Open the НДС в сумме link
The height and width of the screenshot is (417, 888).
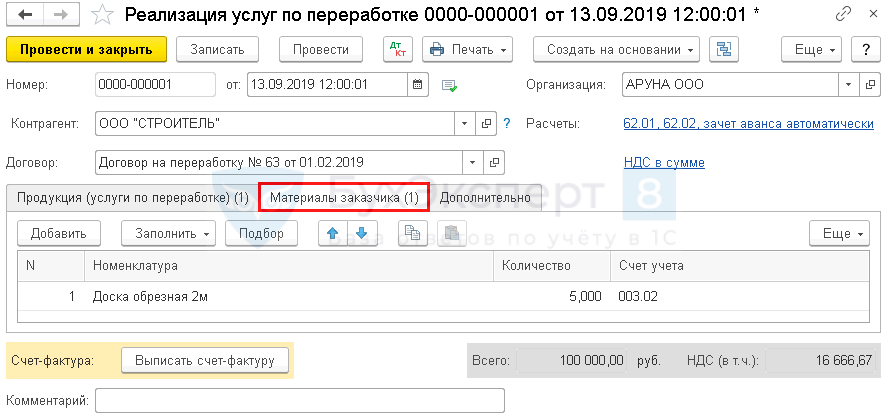[x=663, y=162]
